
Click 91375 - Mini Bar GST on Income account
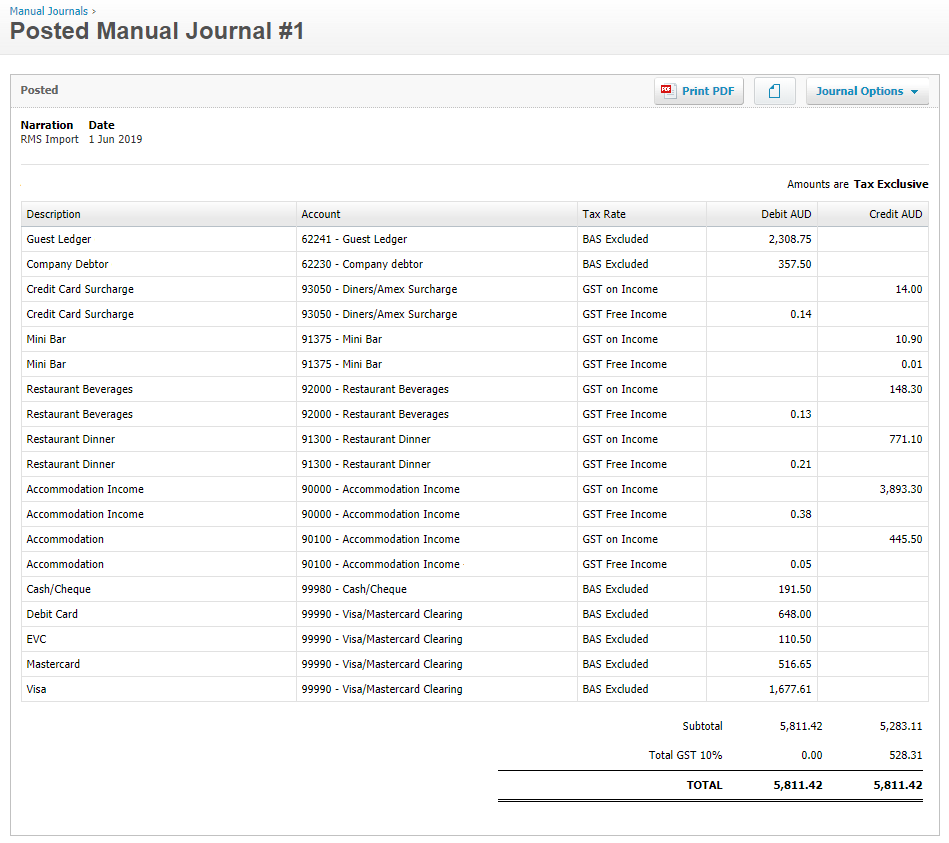pos(342,339)
